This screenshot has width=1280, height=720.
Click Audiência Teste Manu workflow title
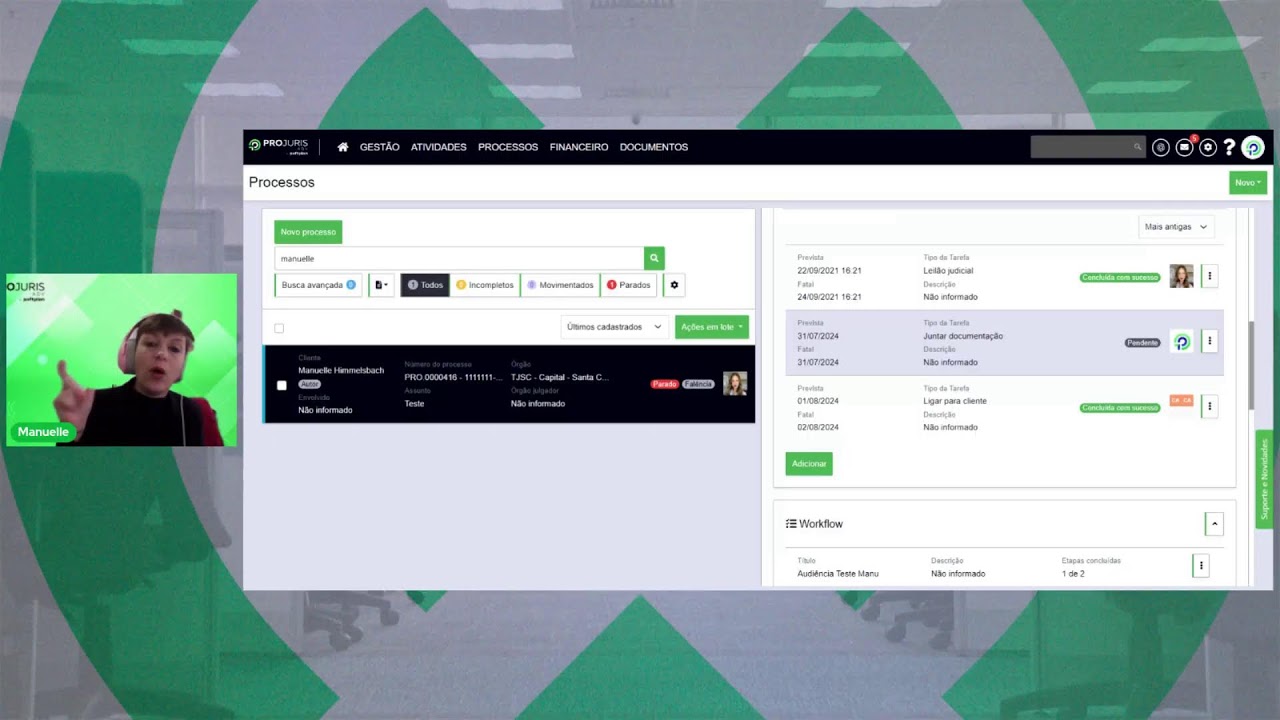(838, 574)
